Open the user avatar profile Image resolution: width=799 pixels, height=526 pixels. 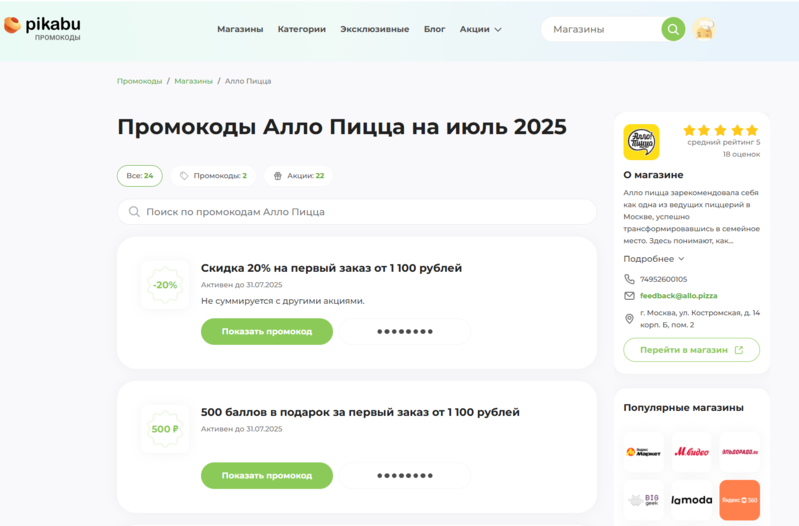[704, 29]
